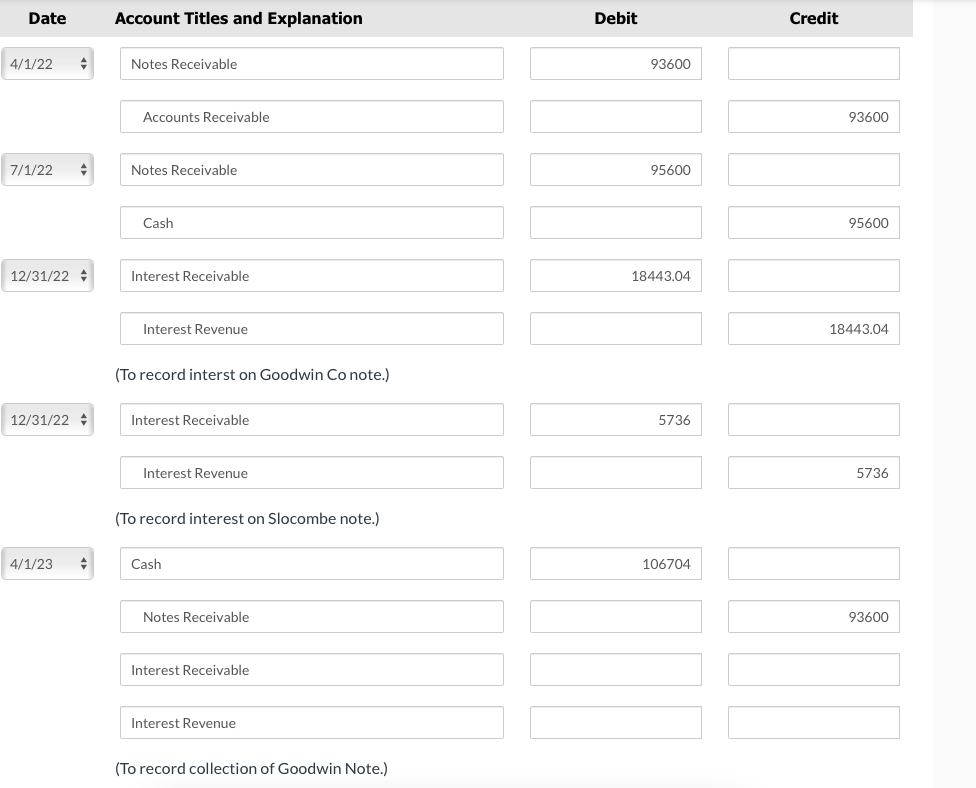The image size is (976, 788).
Task: Select the Interest Revenue field under Goodwin collection entry
Action: (312, 722)
